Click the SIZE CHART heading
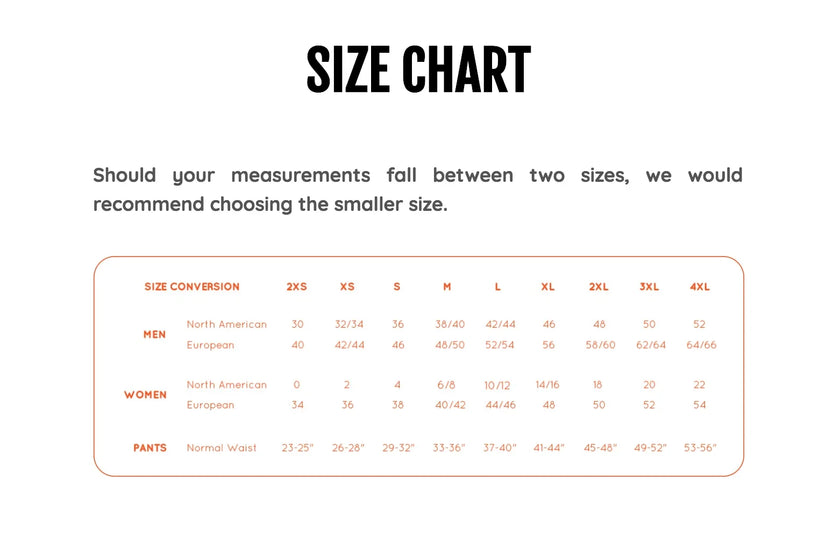840x552 pixels. 418,69
